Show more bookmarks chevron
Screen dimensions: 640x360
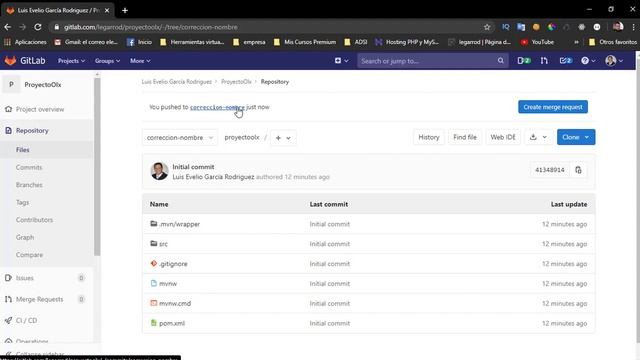576,42
